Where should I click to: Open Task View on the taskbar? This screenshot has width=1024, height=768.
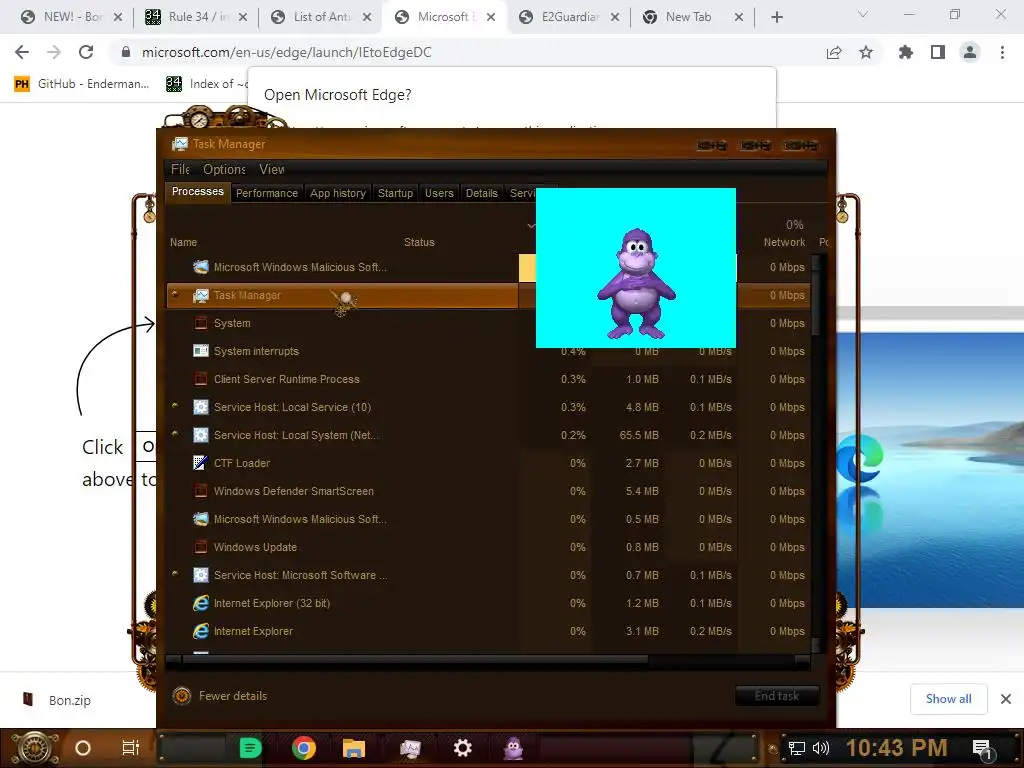[x=131, y=748]
